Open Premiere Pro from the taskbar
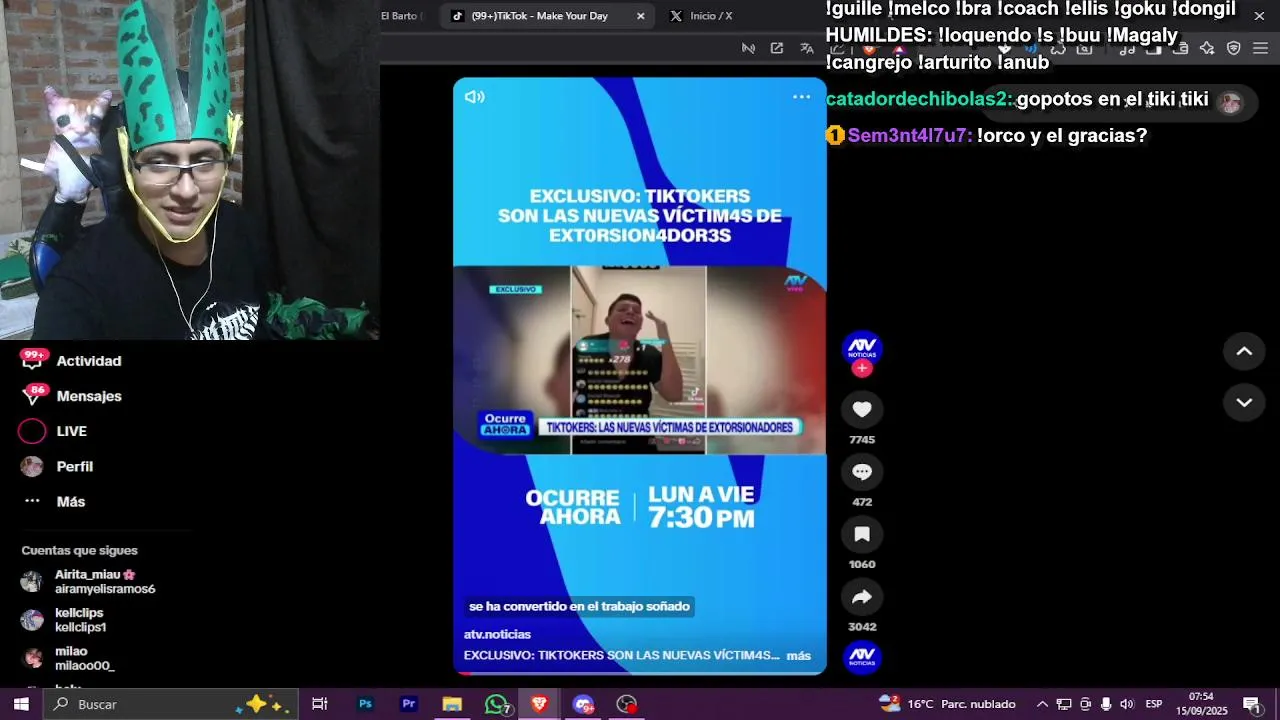This screenshot has height=720, width=1280. point(408,704)
